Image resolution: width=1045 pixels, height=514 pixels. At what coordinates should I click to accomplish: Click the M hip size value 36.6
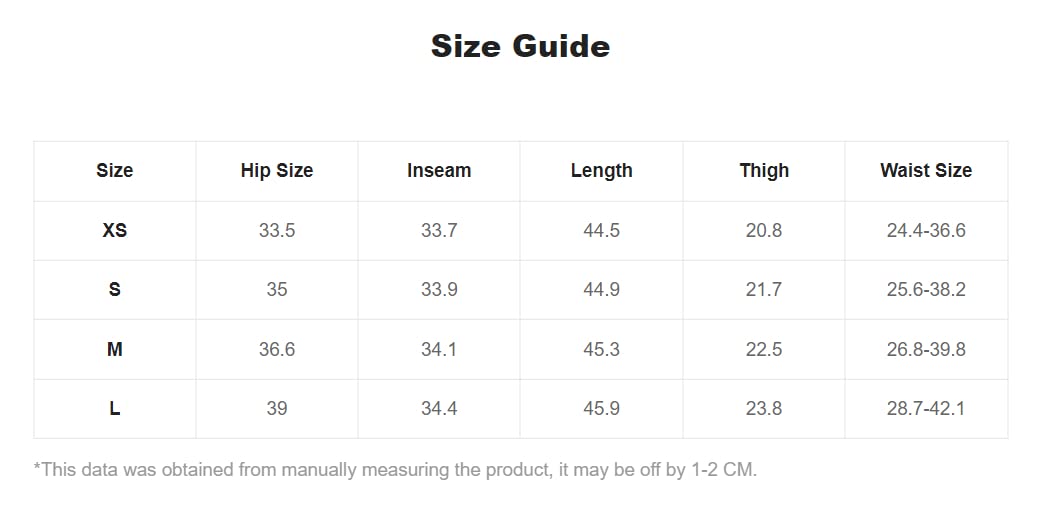point(277,349)
